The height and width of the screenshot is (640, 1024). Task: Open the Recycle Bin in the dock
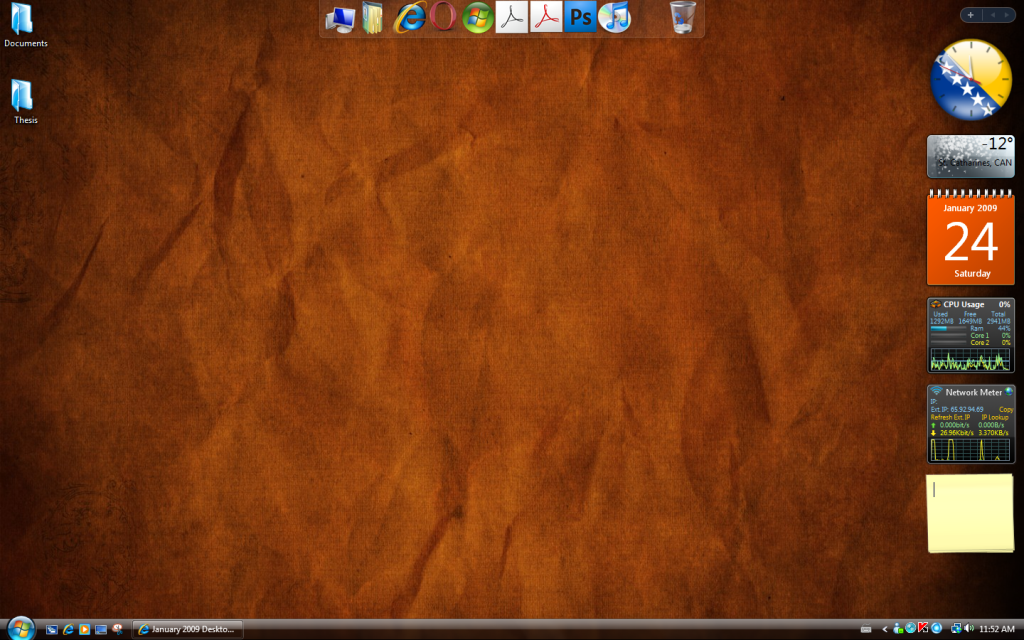(682, 17)
